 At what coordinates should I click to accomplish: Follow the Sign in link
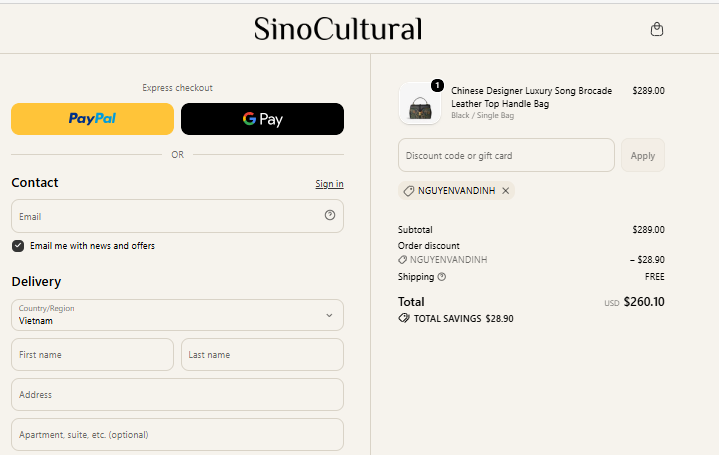click(329, 183)
